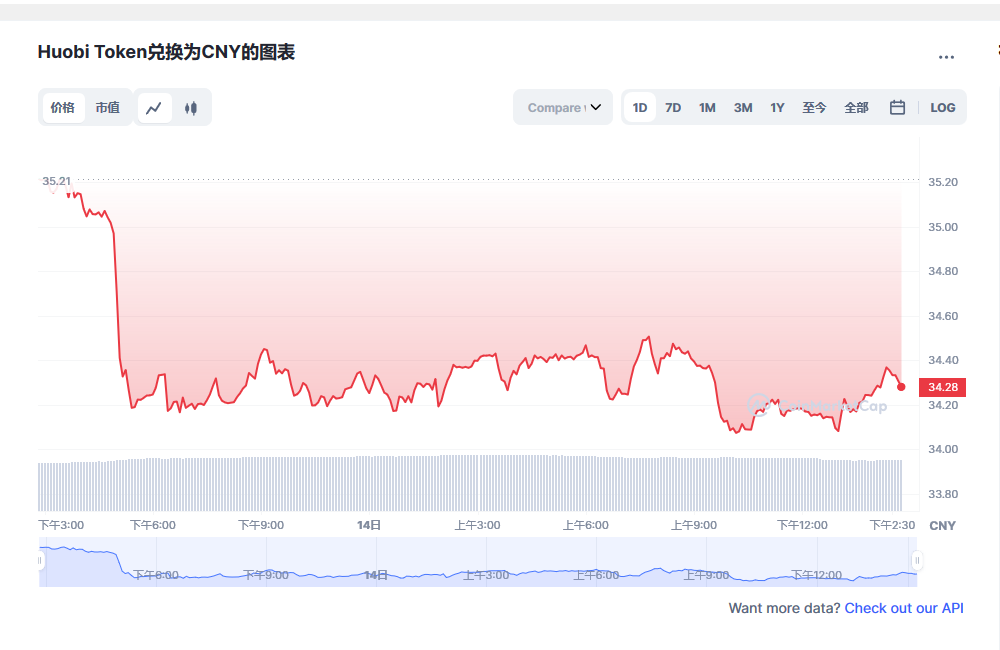Click the 33.80 price axis label
The width and height of the screenshot is (1000, 650).
pyautogui.click(x=943, y=494)
